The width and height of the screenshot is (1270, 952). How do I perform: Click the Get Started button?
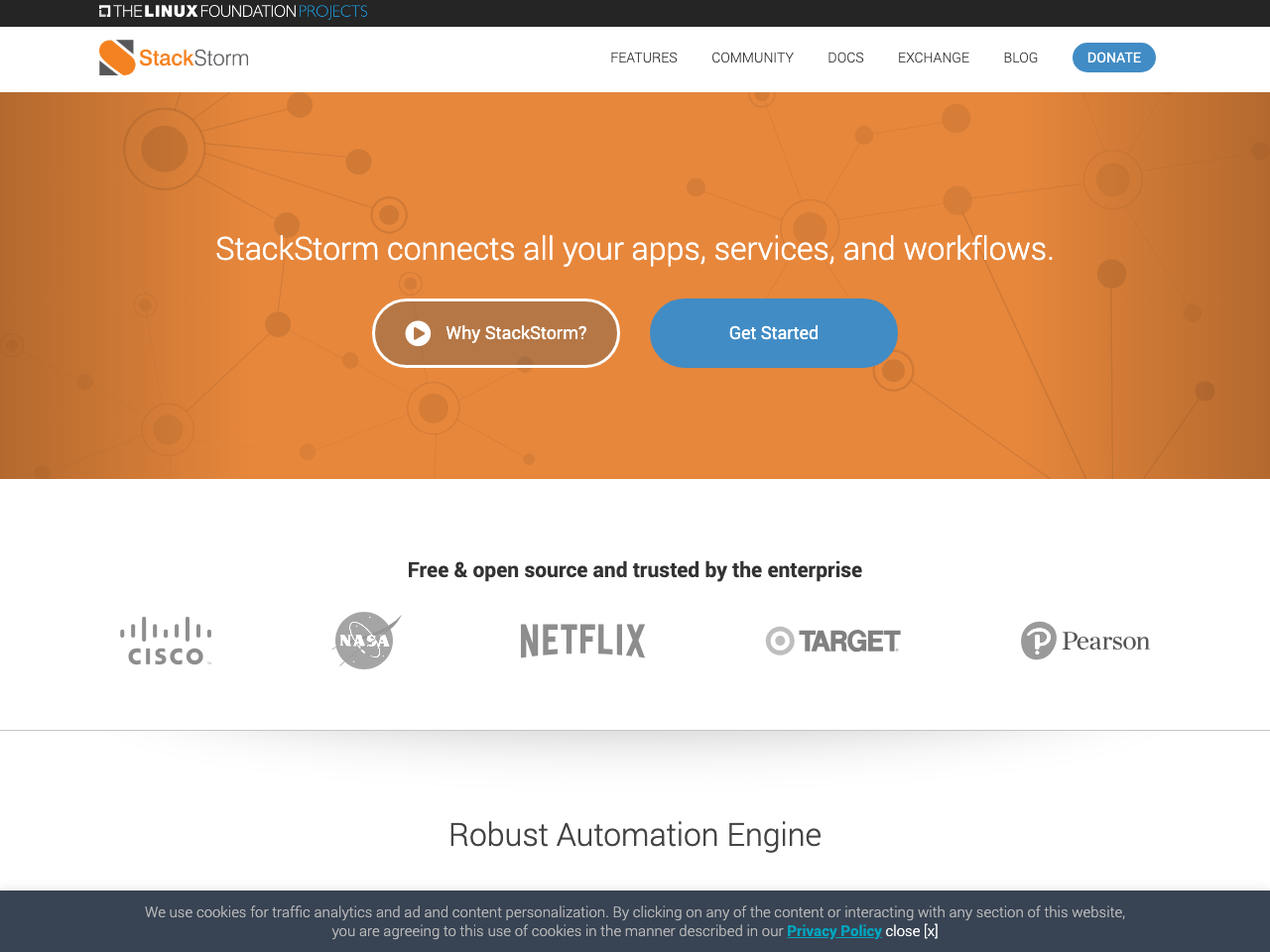coord(774,333)
